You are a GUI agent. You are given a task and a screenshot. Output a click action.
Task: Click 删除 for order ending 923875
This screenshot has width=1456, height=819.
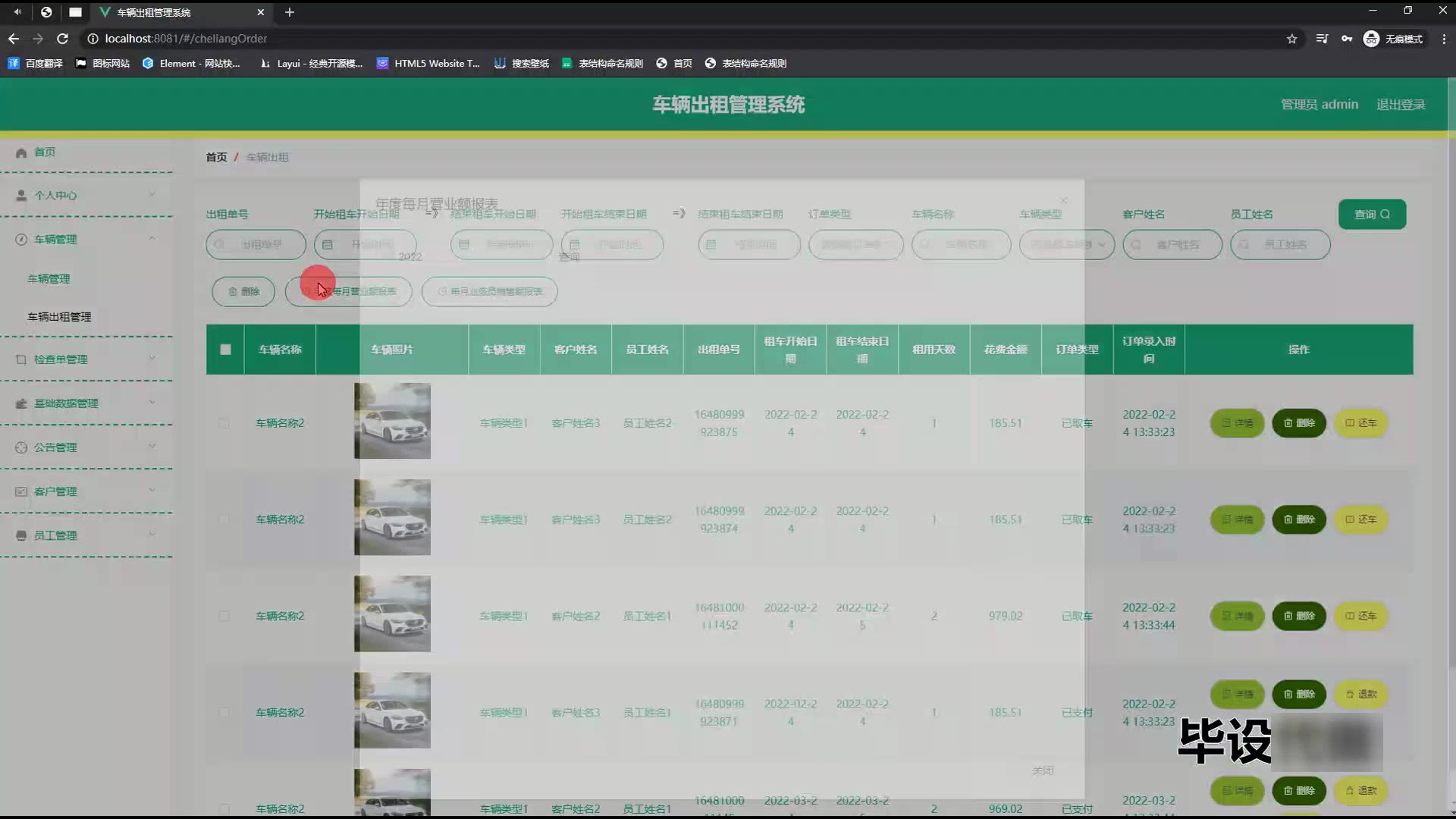click(x=1299, y=423)
